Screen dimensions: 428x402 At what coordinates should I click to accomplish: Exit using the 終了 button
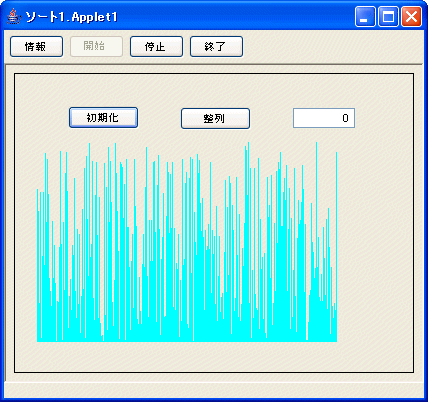(x=216, y=47)
